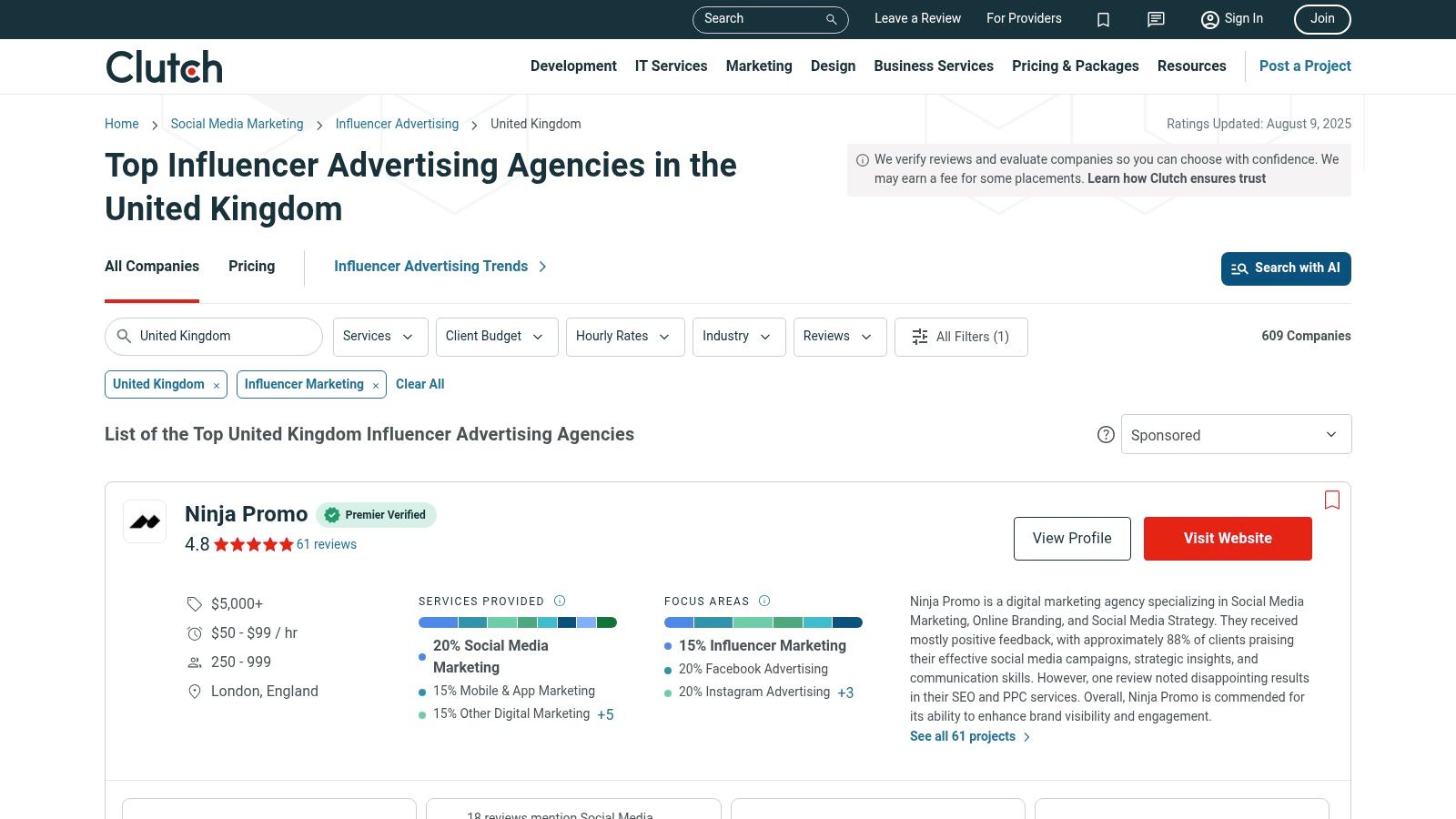Click the Focus Areas info icon
The image size is (1456, 819).
click(764, 601)
